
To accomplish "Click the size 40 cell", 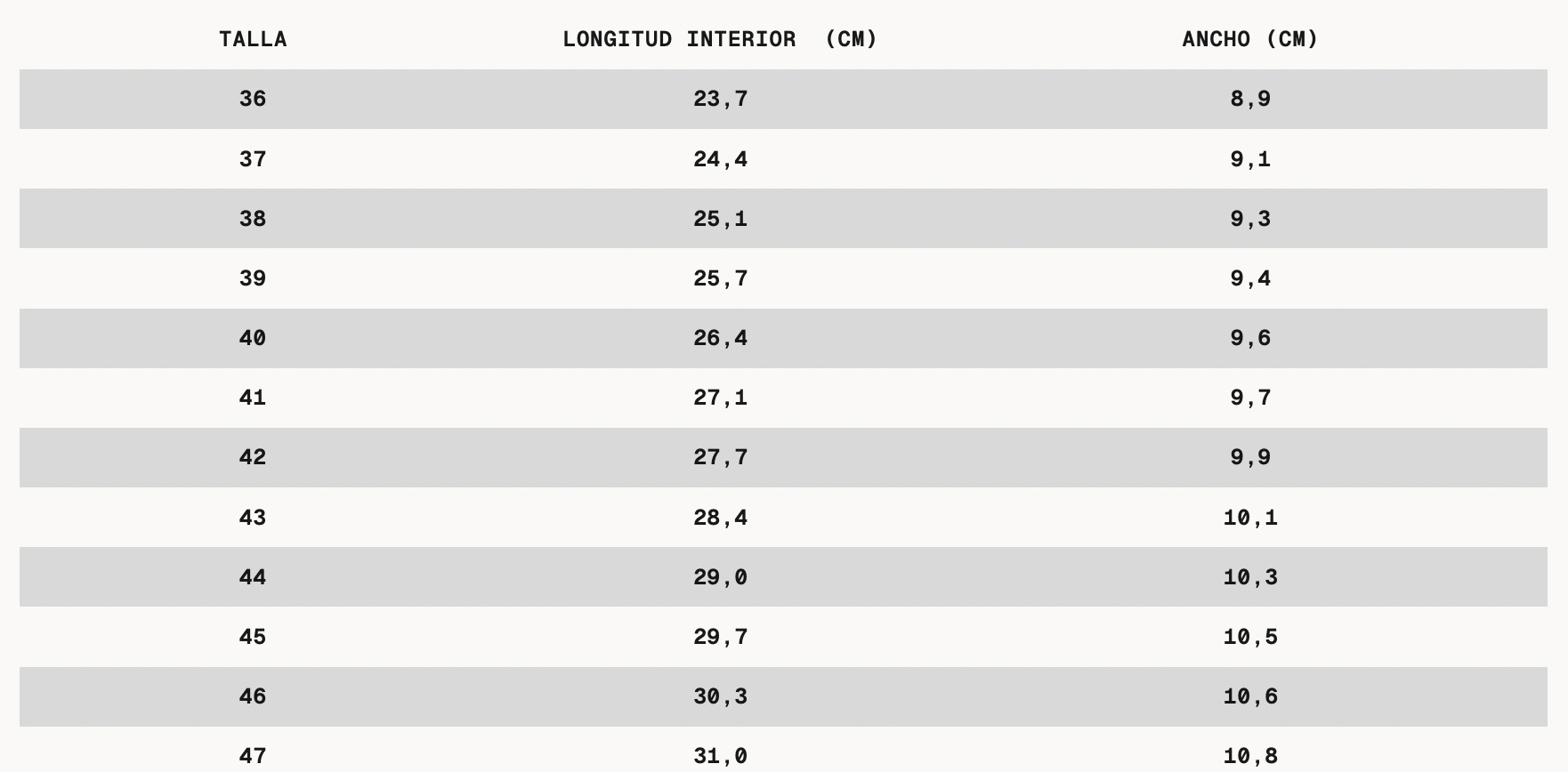I will click(253, 338).
